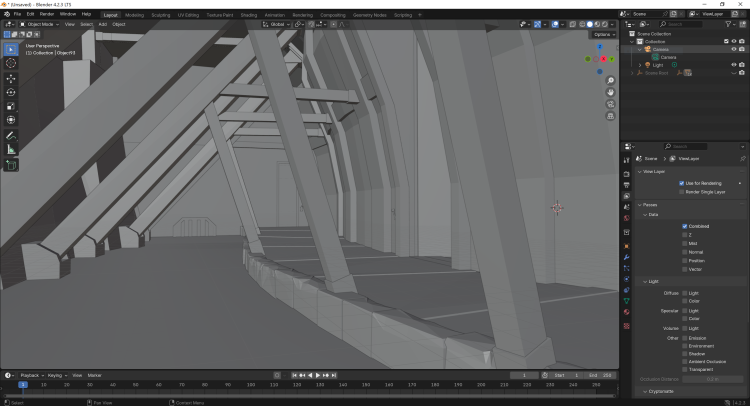Screen dimensions: 750x406
Task: Select the Measure tool
Action: click(x=11, y=149)
